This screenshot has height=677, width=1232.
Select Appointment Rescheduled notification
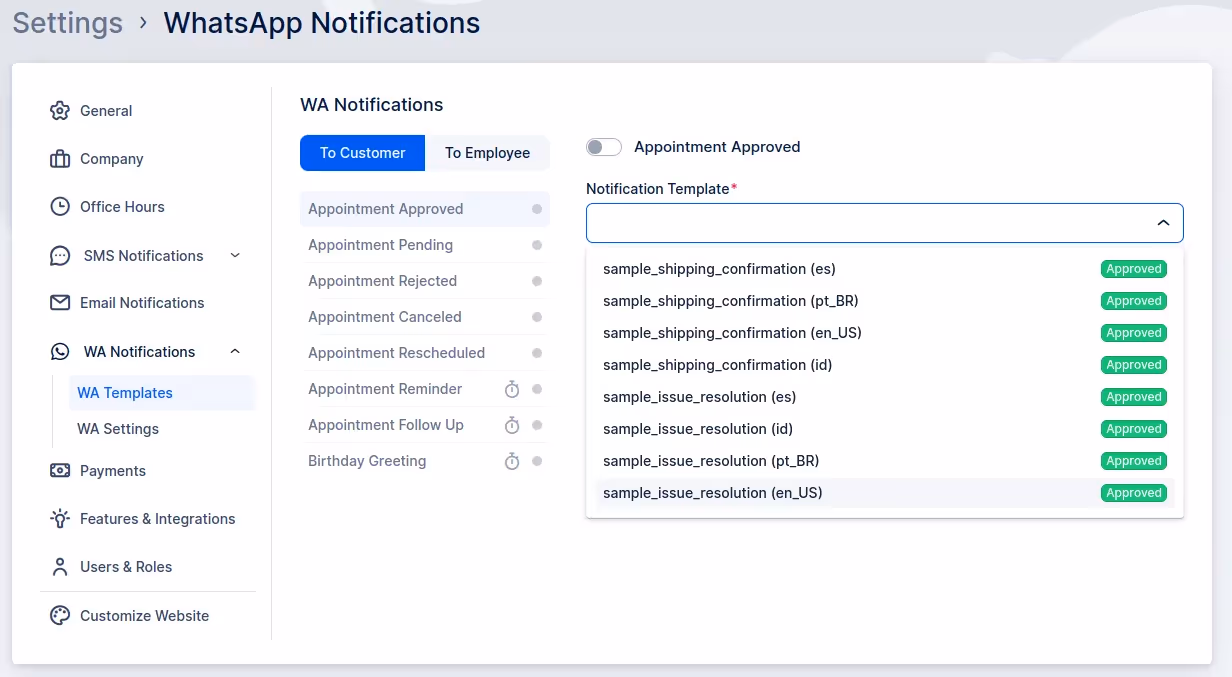tap(425, 353)
